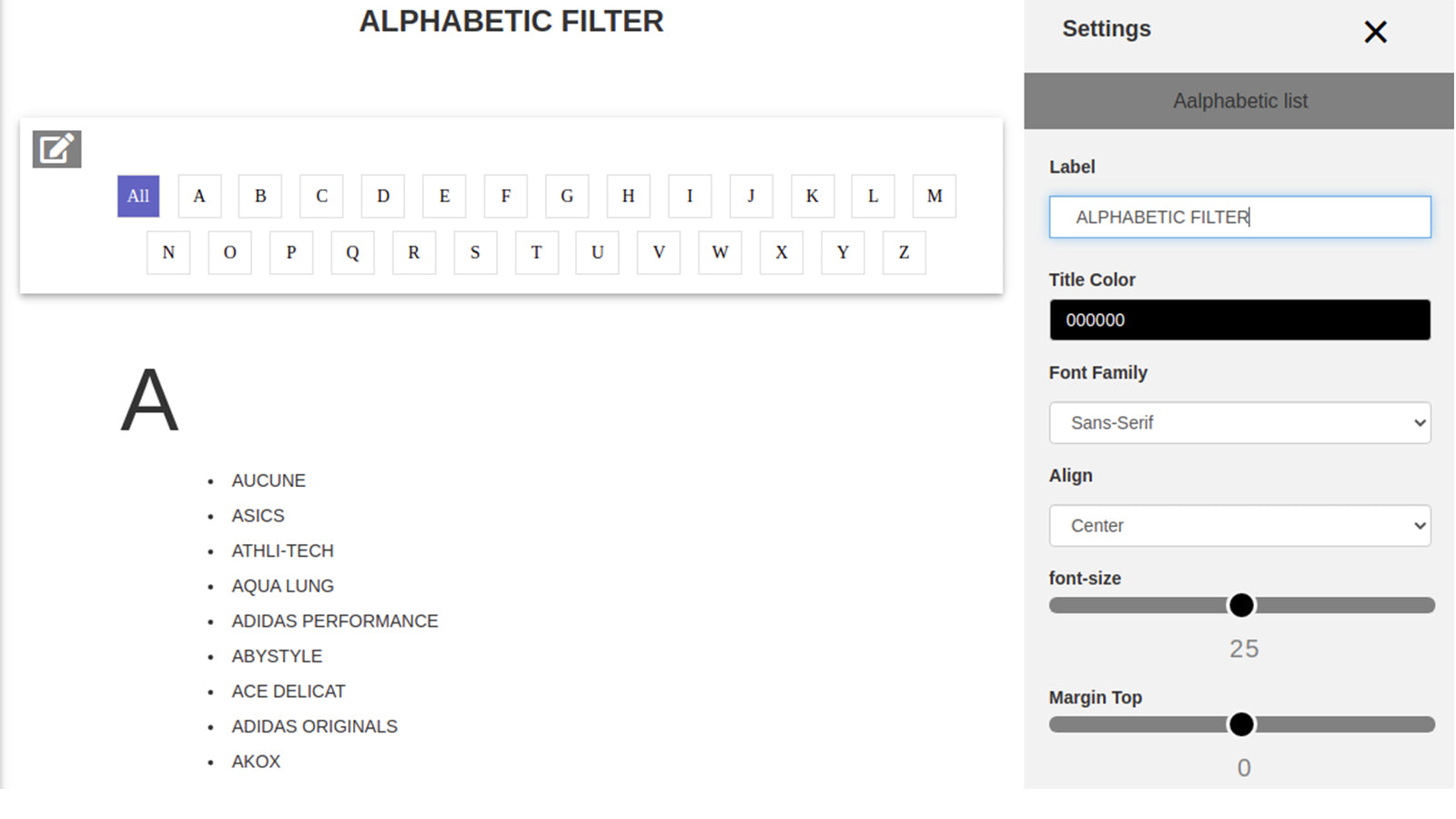Click the Margin Top slider handle
Viewport: 1456px width, 819px height.
[1241, 725]
